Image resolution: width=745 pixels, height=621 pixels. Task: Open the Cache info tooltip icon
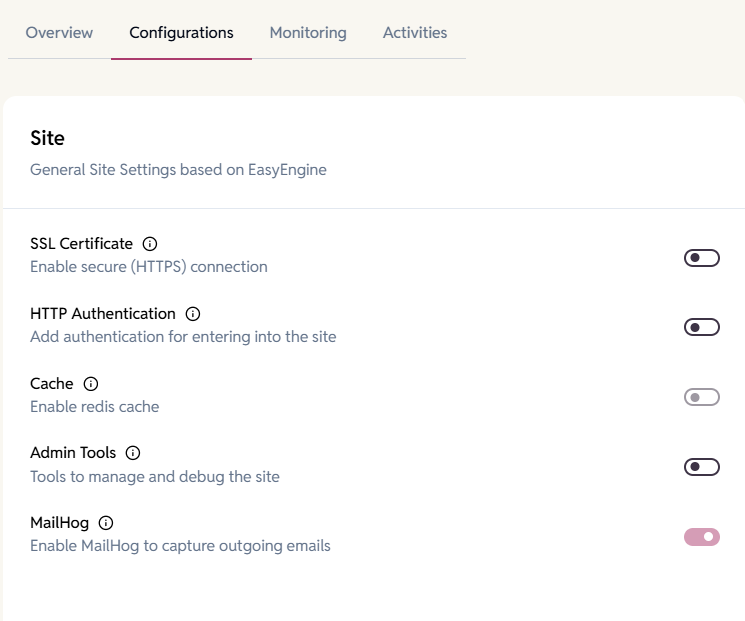click(91, 384)
